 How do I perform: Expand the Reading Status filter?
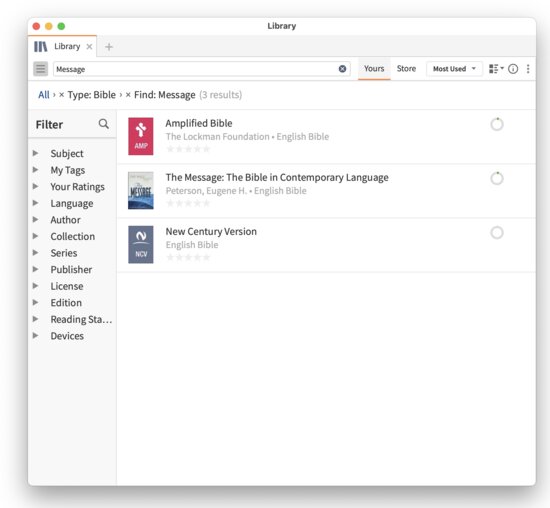click(35, 319)
